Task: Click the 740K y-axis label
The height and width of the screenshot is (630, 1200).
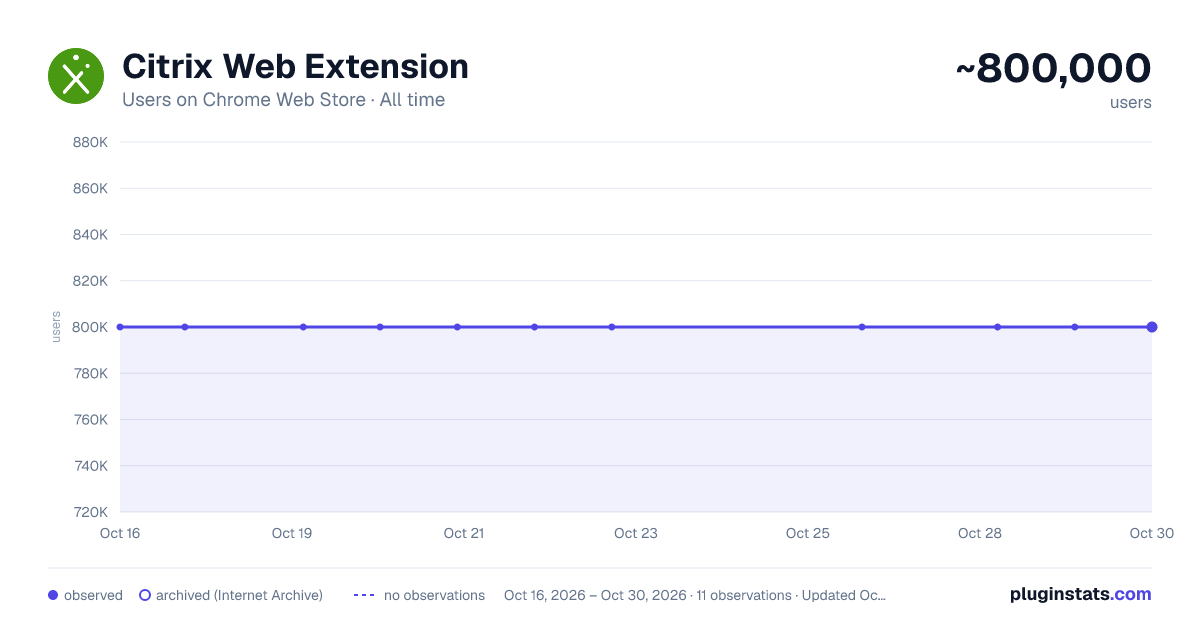Action: [90, 466]
